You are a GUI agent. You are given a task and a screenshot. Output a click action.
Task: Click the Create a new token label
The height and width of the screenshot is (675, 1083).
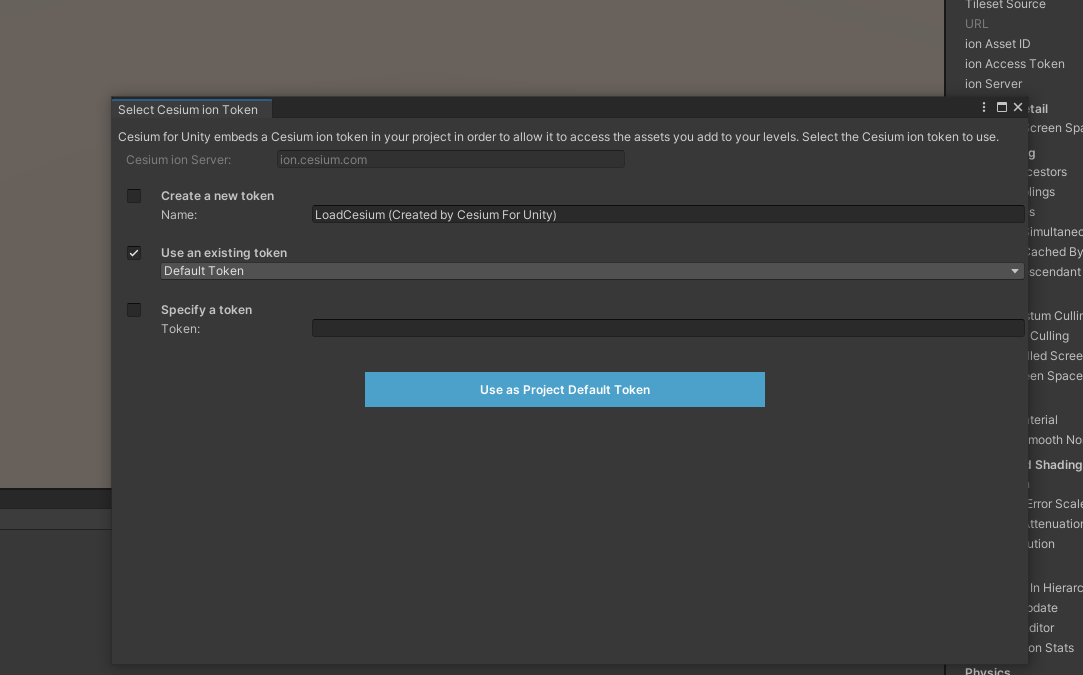[x=218, y=196]
